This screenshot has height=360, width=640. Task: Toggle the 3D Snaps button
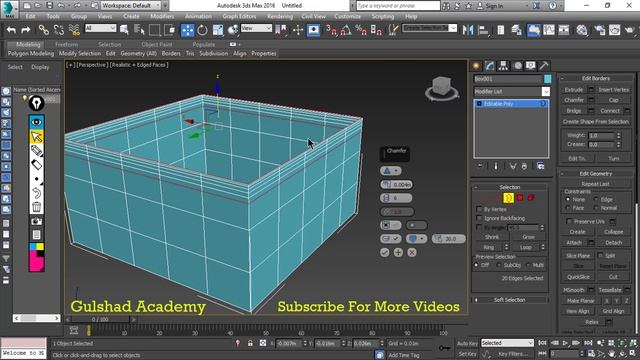pyautogui.click(x=331, y=30)
